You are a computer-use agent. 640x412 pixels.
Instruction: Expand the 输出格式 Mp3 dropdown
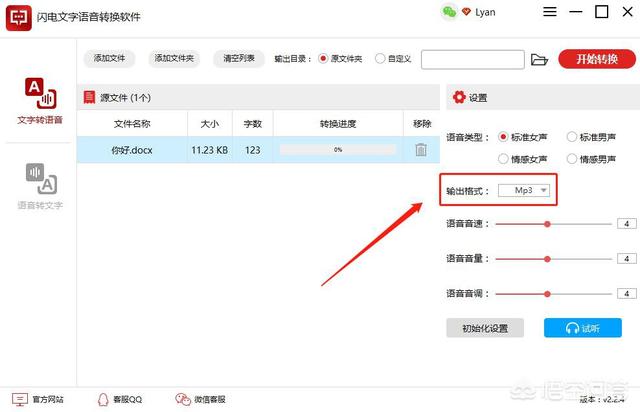pos(525,190)
